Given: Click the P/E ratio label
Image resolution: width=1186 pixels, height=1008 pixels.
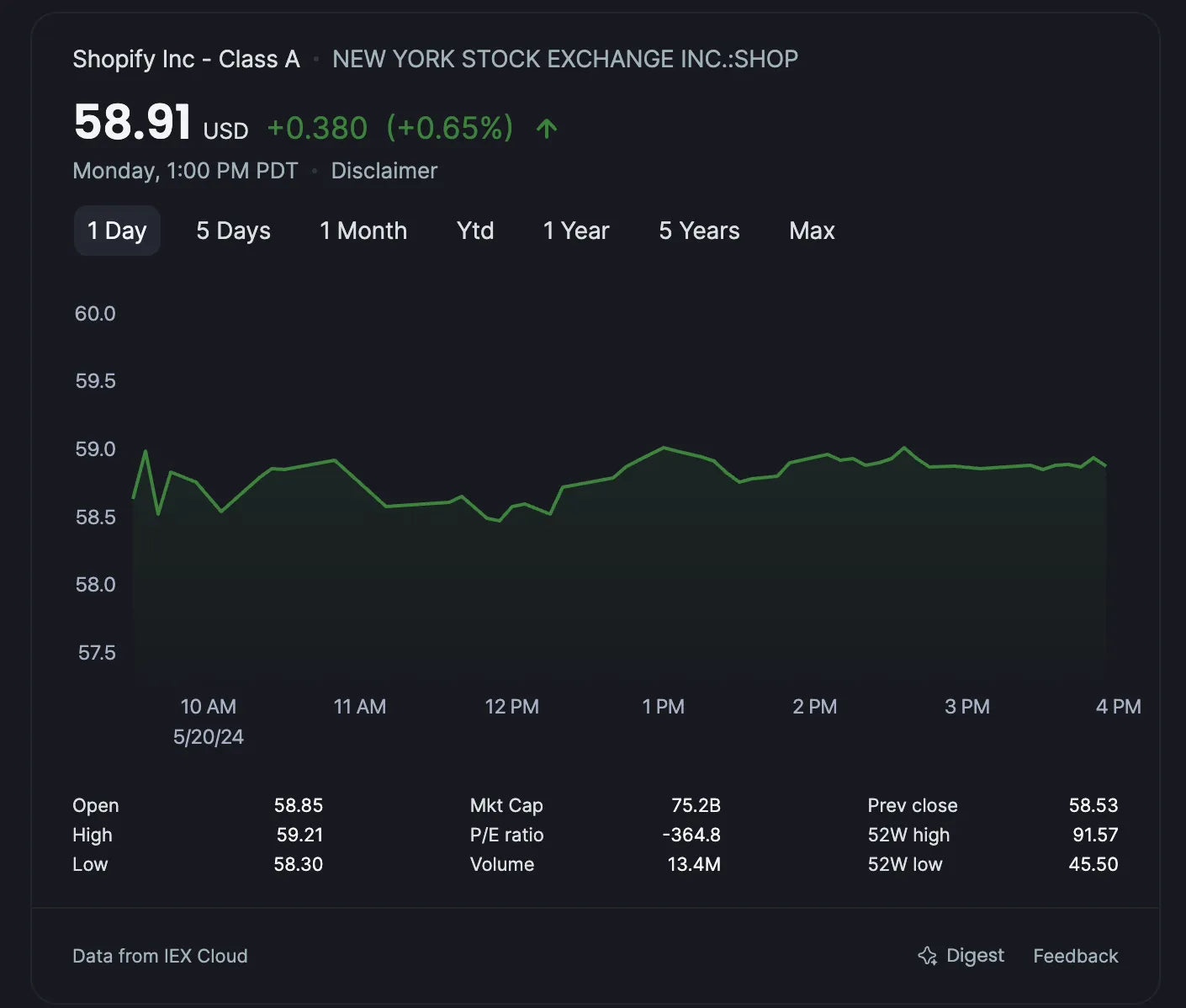Looking at the screenshot, I should pos(506,835).
